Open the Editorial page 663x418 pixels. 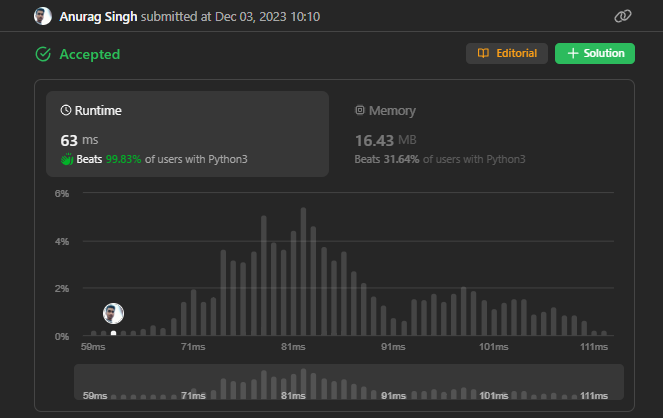click(506, 53)
